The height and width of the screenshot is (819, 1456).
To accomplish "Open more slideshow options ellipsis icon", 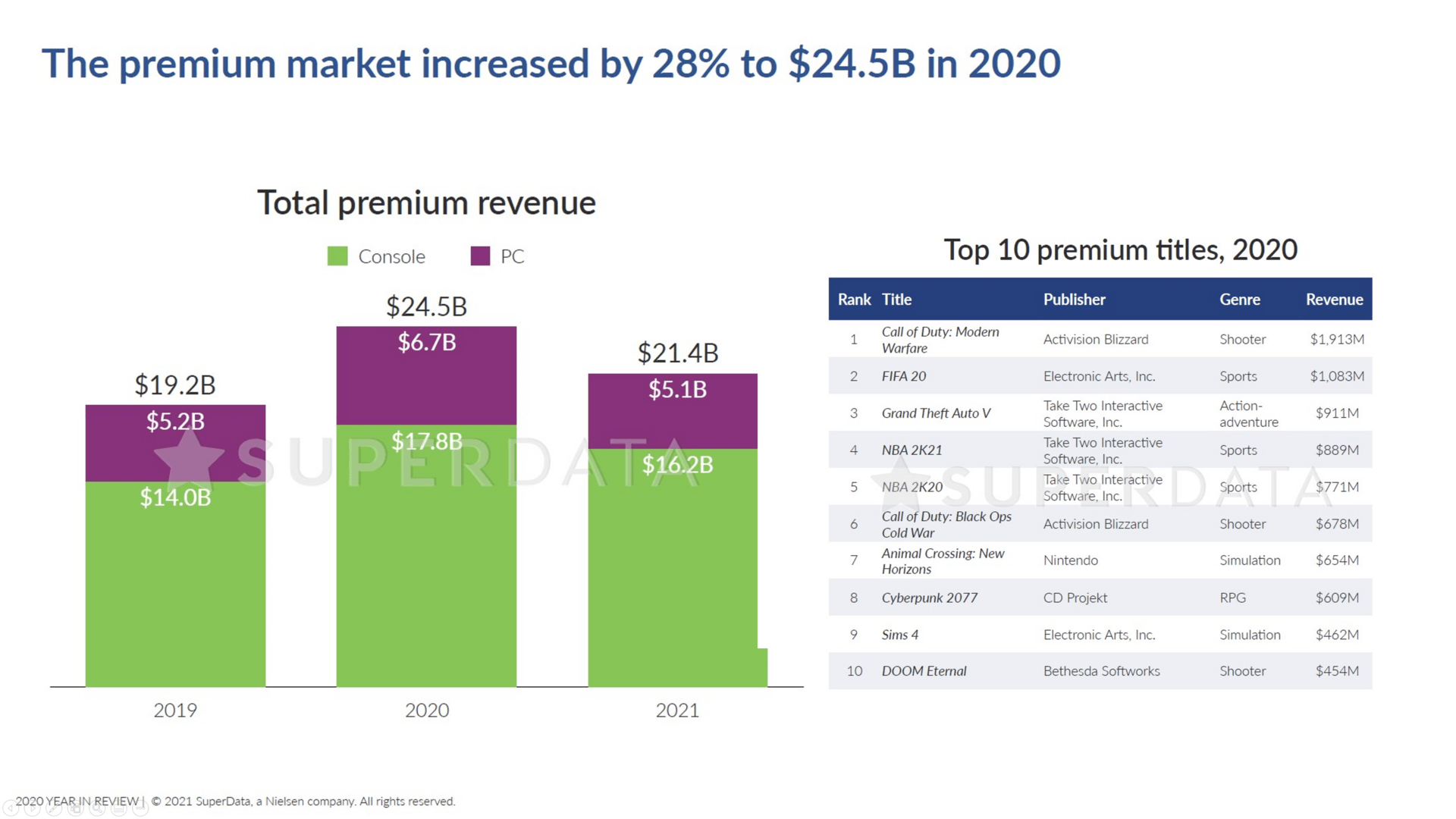I will 140,809.
